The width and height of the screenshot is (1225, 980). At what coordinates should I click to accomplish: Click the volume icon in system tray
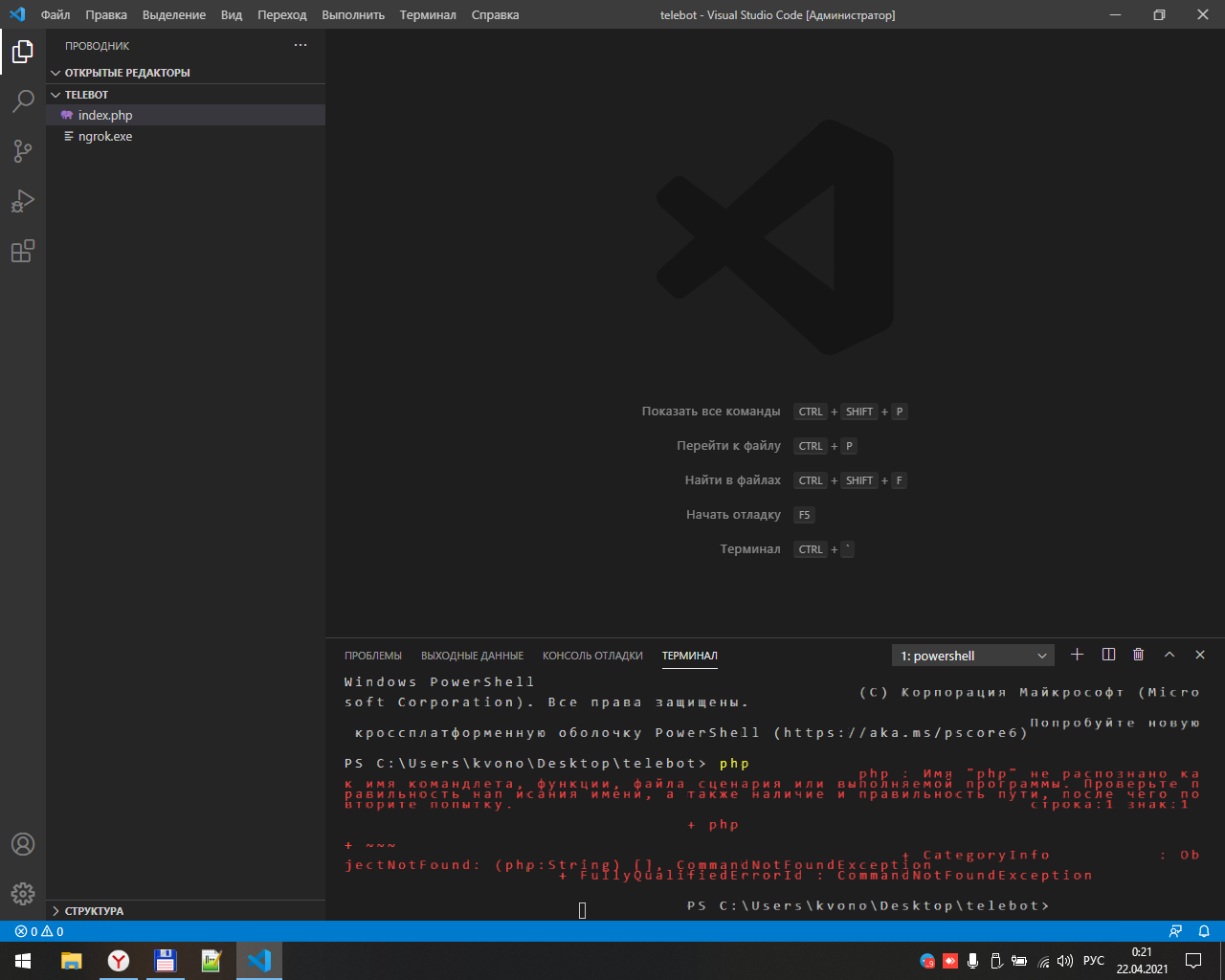1065,961
